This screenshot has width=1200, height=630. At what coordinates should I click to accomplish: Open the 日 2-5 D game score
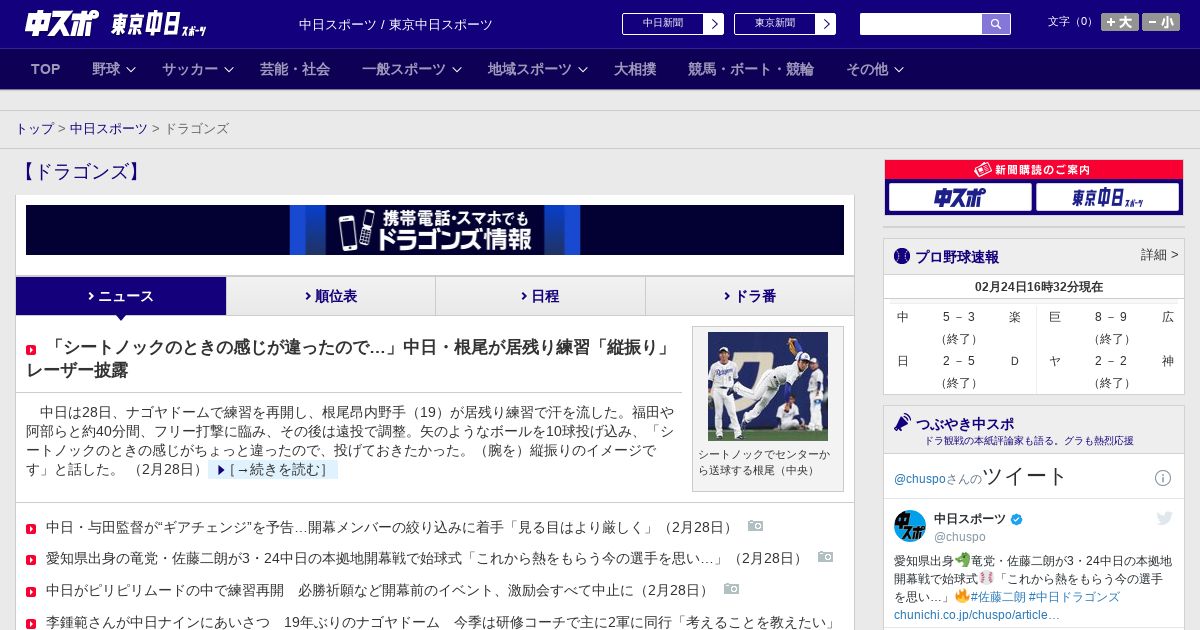[959, 371]
